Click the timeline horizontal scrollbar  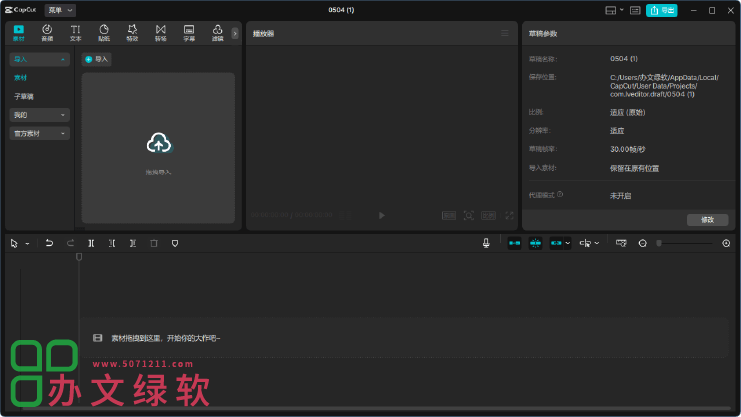[377, 408]
